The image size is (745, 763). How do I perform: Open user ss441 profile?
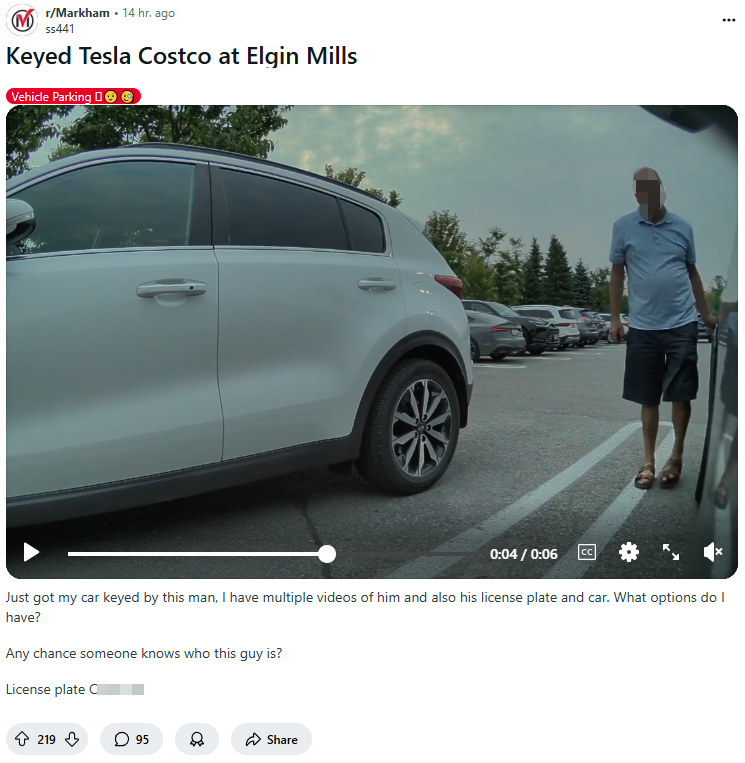[x=60, y=29]
